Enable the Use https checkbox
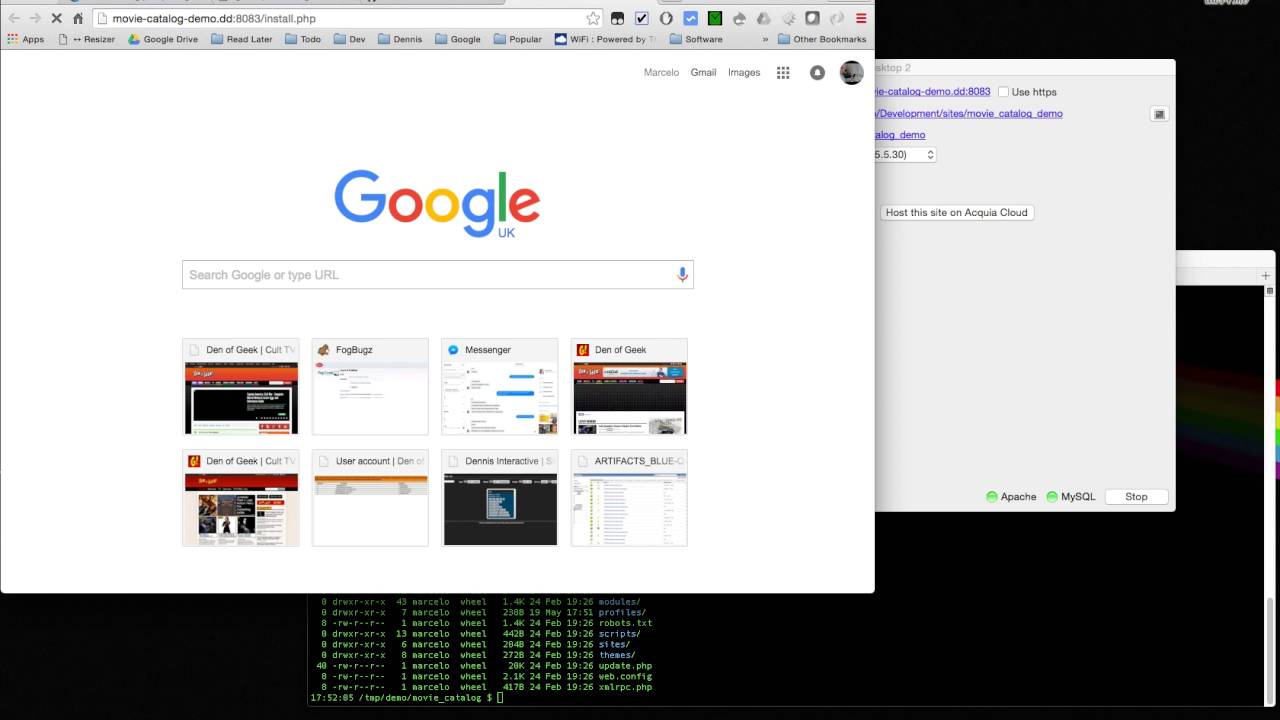Screen dimensions: 1280x720 pyautogui.click(x=1003, y=92)
